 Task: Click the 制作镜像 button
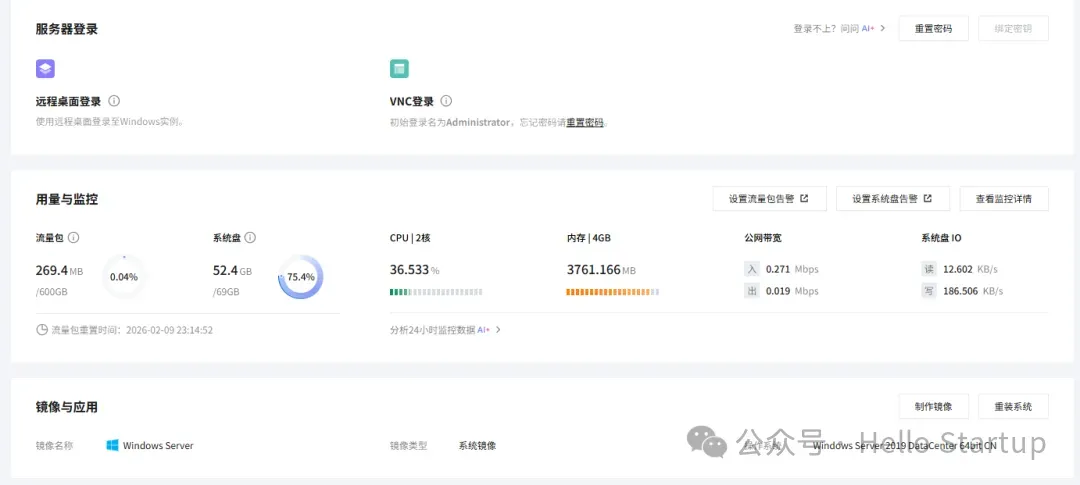pyautogui.click(x=933, y=406)
